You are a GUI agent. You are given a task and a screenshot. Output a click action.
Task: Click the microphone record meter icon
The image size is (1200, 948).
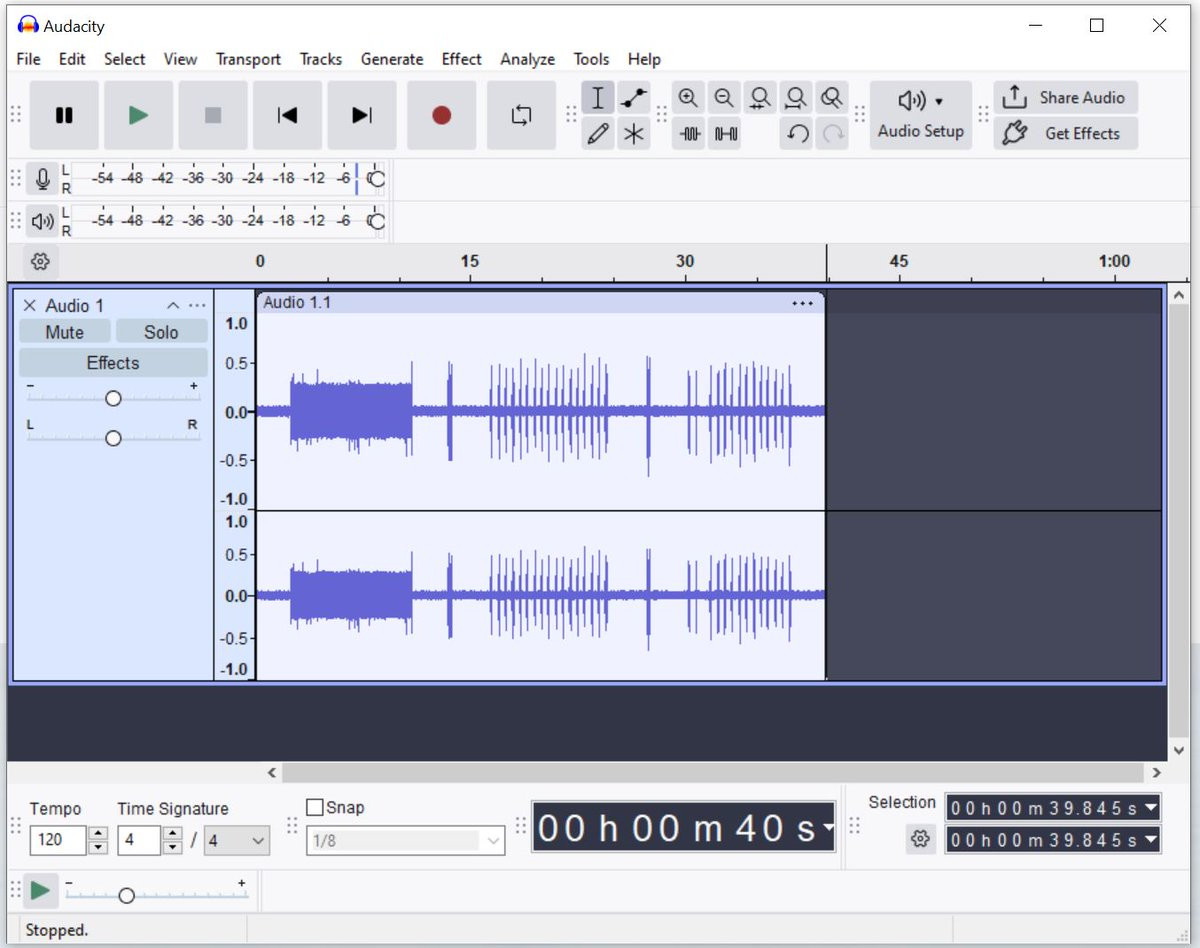pyautogui.click(x=42, y=179)
